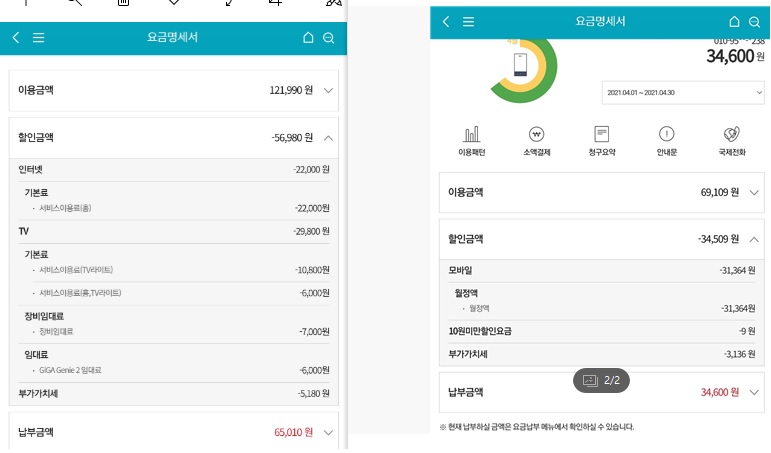
Task: Collapse the 할인금액 -56,980원 section
Action: (x=329, y=138)
